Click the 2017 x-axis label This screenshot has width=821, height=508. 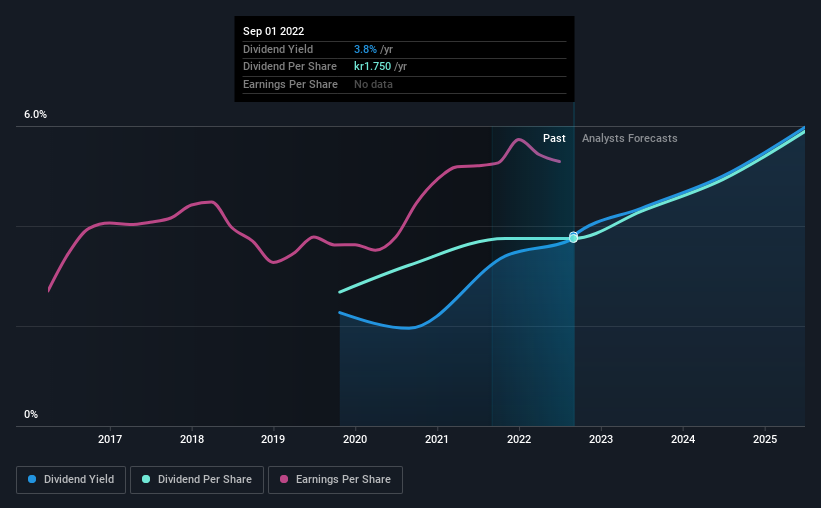tap(110, 439)
